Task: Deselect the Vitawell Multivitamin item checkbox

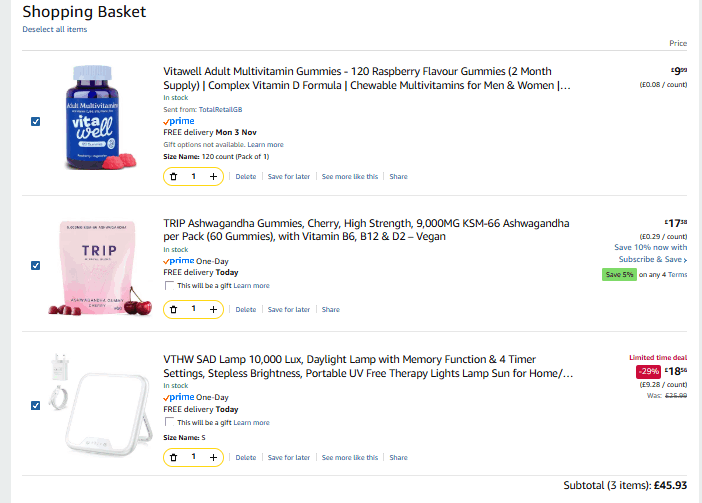Action: [36, 121]
